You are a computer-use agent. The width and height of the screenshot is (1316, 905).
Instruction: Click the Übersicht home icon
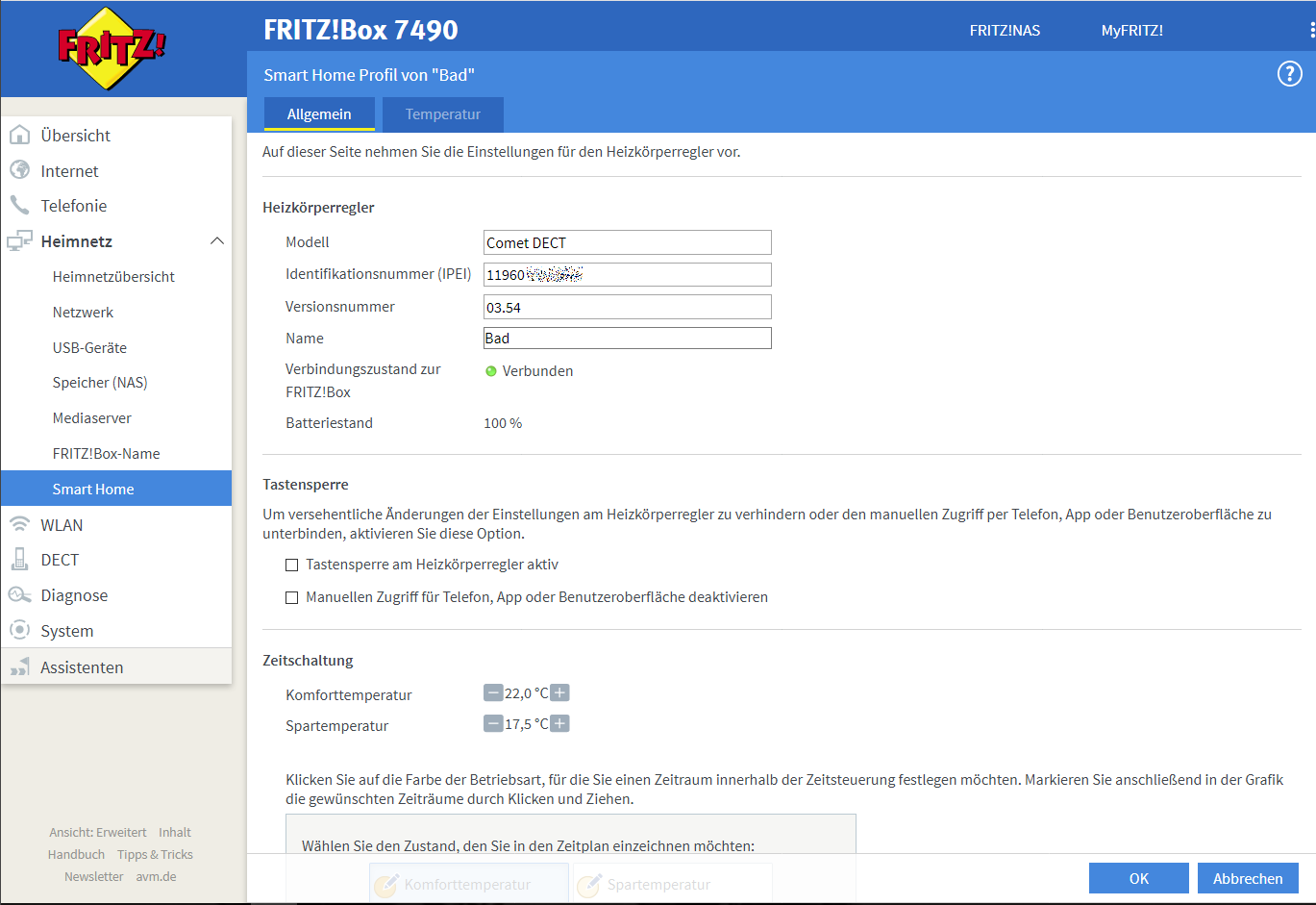19,135
